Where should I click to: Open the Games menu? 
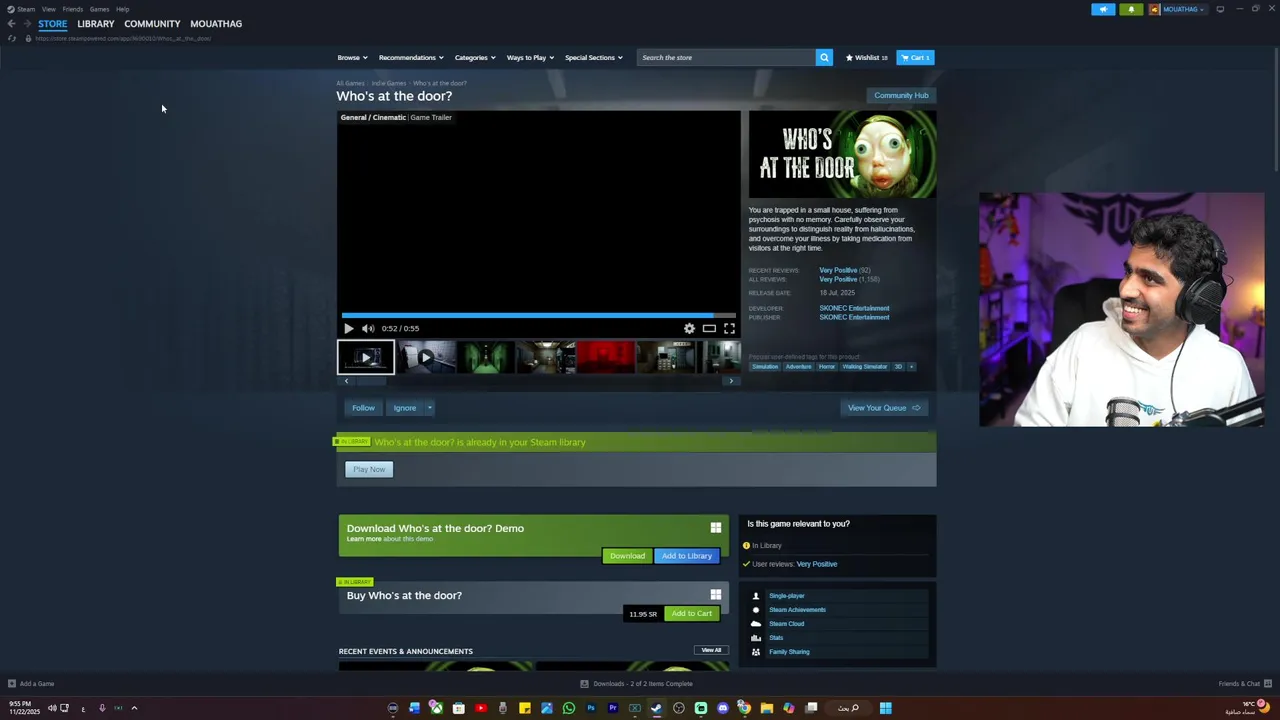click(99, 9)
